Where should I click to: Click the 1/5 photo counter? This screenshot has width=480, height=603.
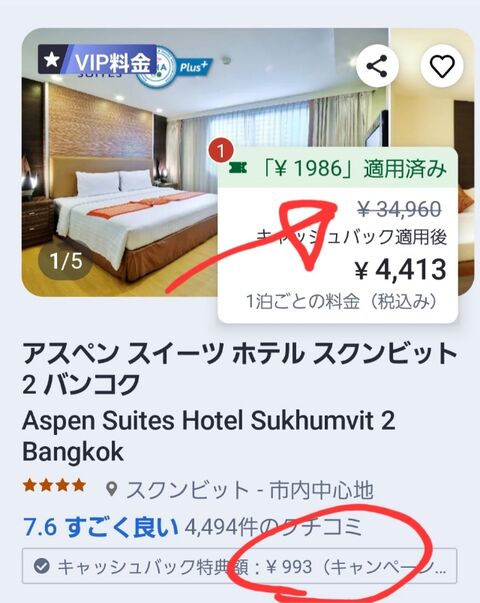(x=66, y=261)
